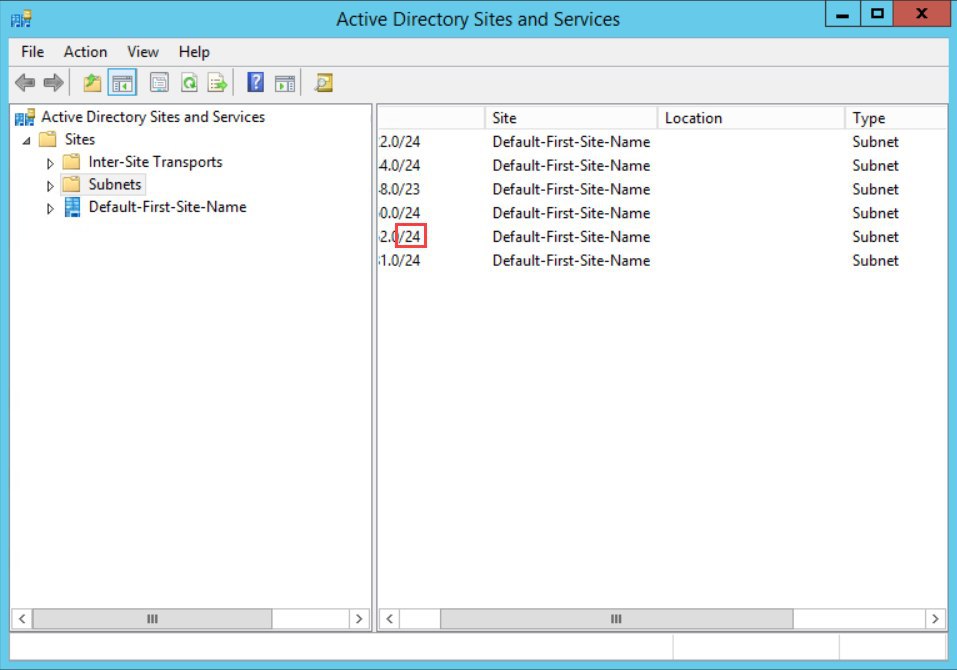The height and width of the screenshot is (670, 957).
Task: Select Subnets in the tree
Action: pos(115,184)
